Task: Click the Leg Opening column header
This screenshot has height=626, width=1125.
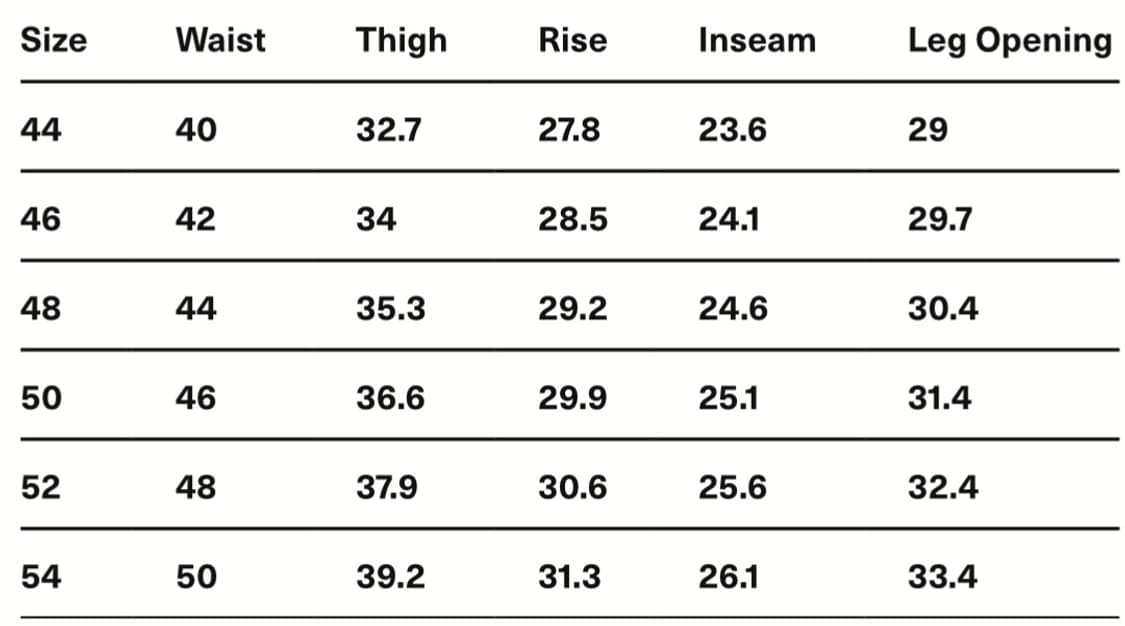Action: click(1010, 42)
